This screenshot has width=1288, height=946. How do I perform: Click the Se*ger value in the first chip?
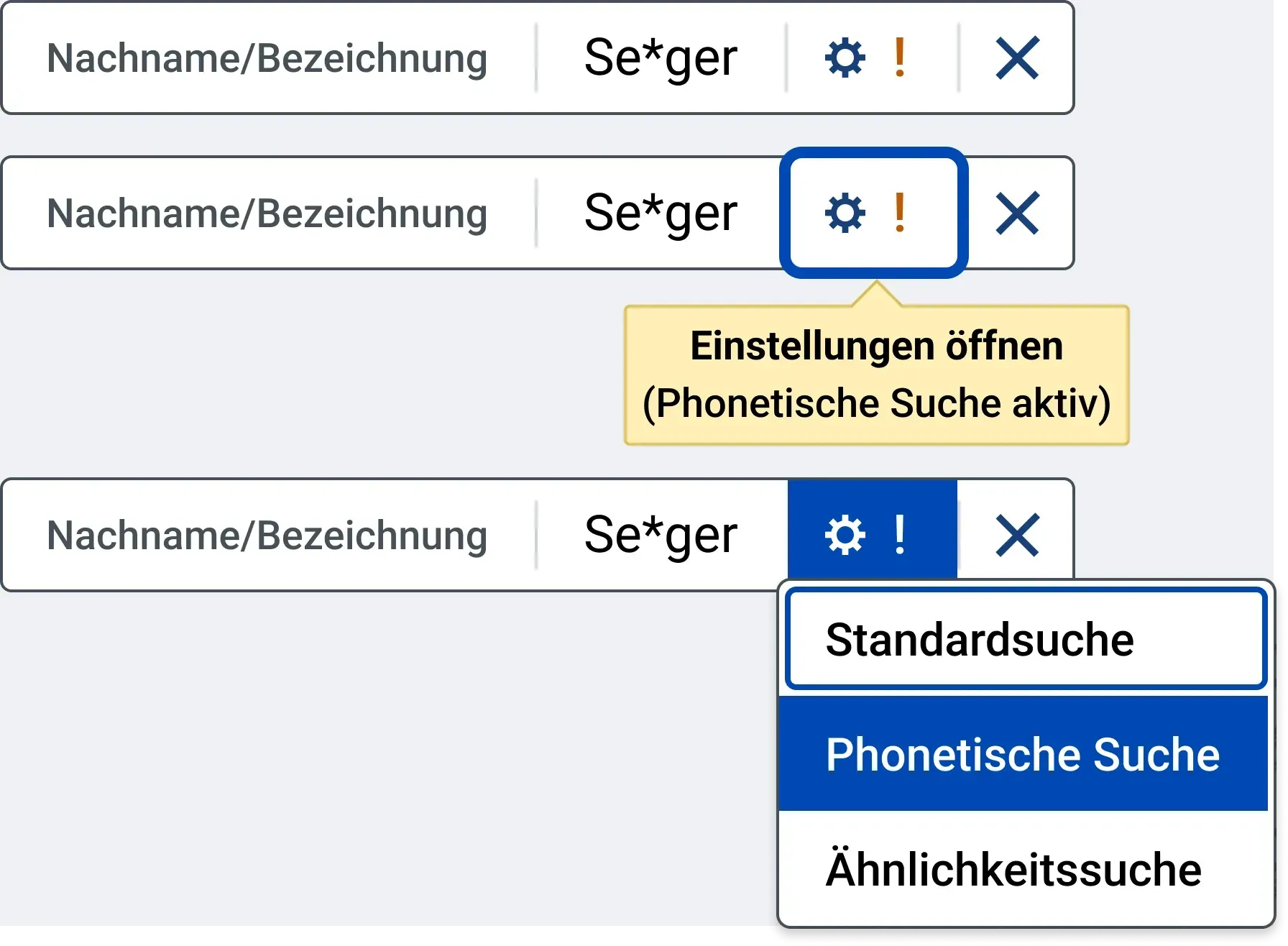[661, 59]
